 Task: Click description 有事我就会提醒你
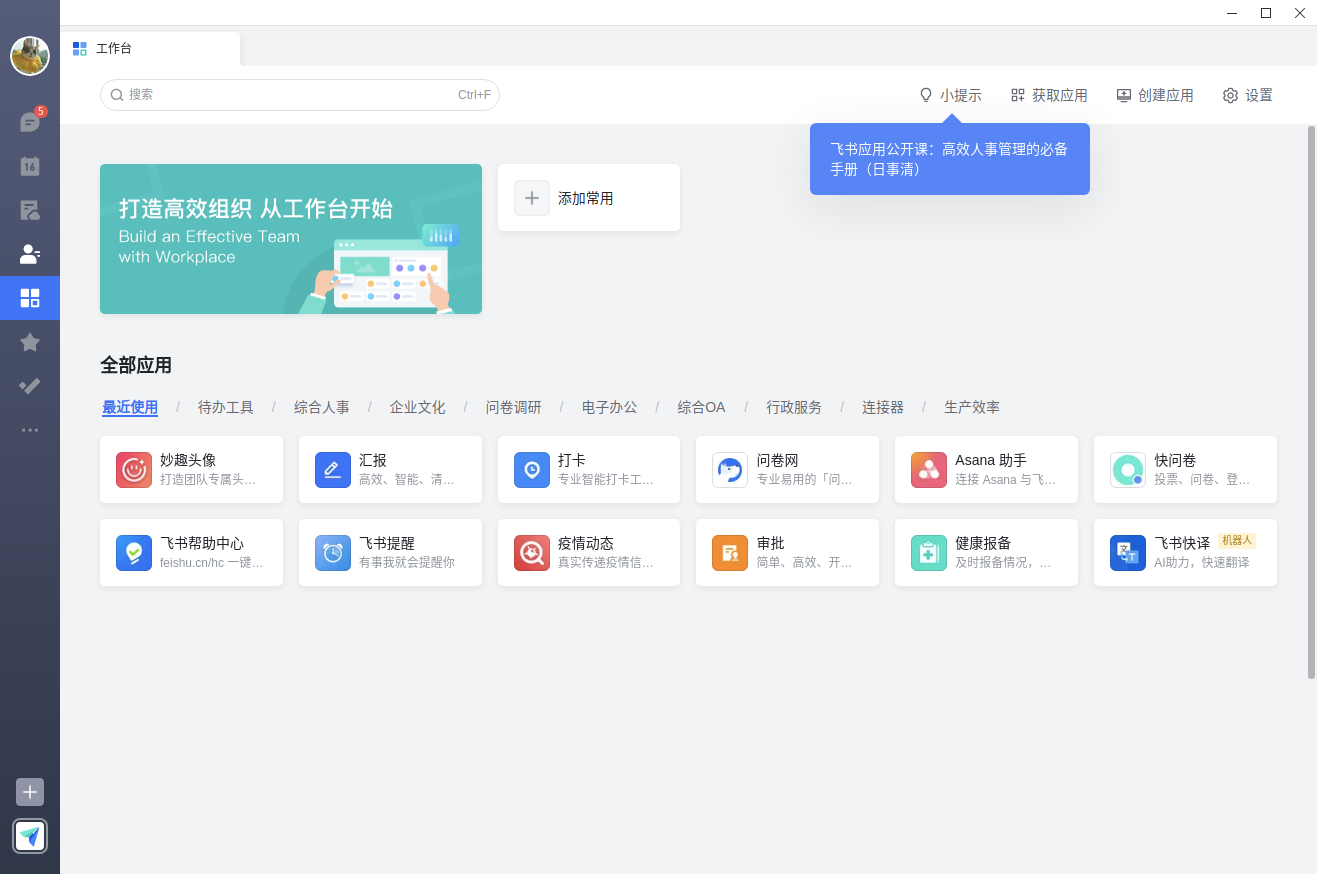(407, 562)
